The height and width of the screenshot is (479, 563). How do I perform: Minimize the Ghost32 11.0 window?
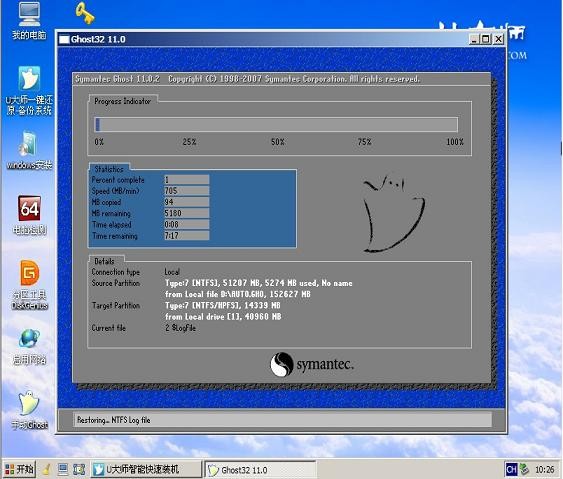point(474,39)
